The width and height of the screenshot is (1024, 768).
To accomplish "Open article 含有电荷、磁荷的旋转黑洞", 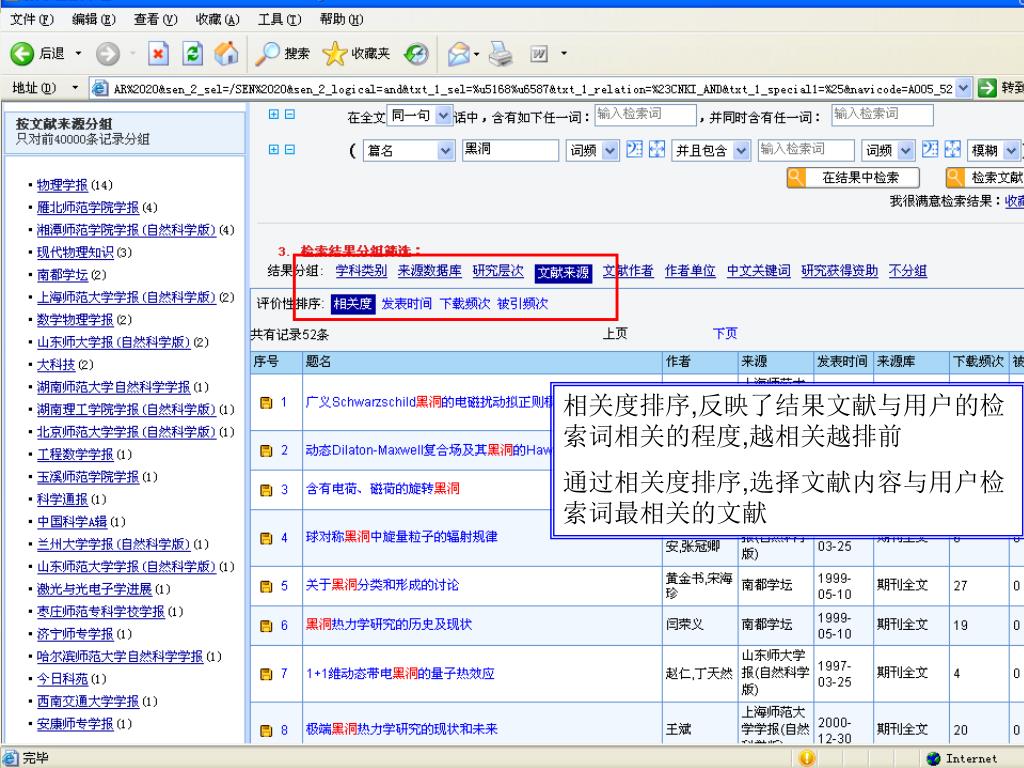I will click(x=383, y=488).
